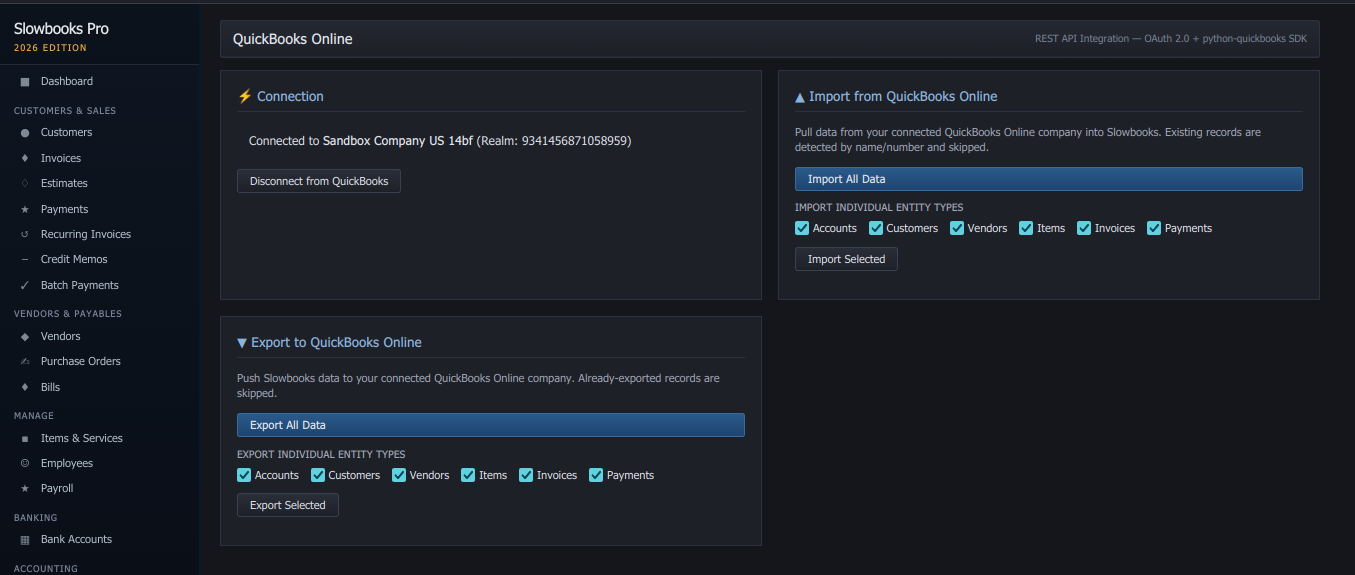Open Credit Memos page
The height and width of the screenshot is (575, 1355).
point(74,259)
